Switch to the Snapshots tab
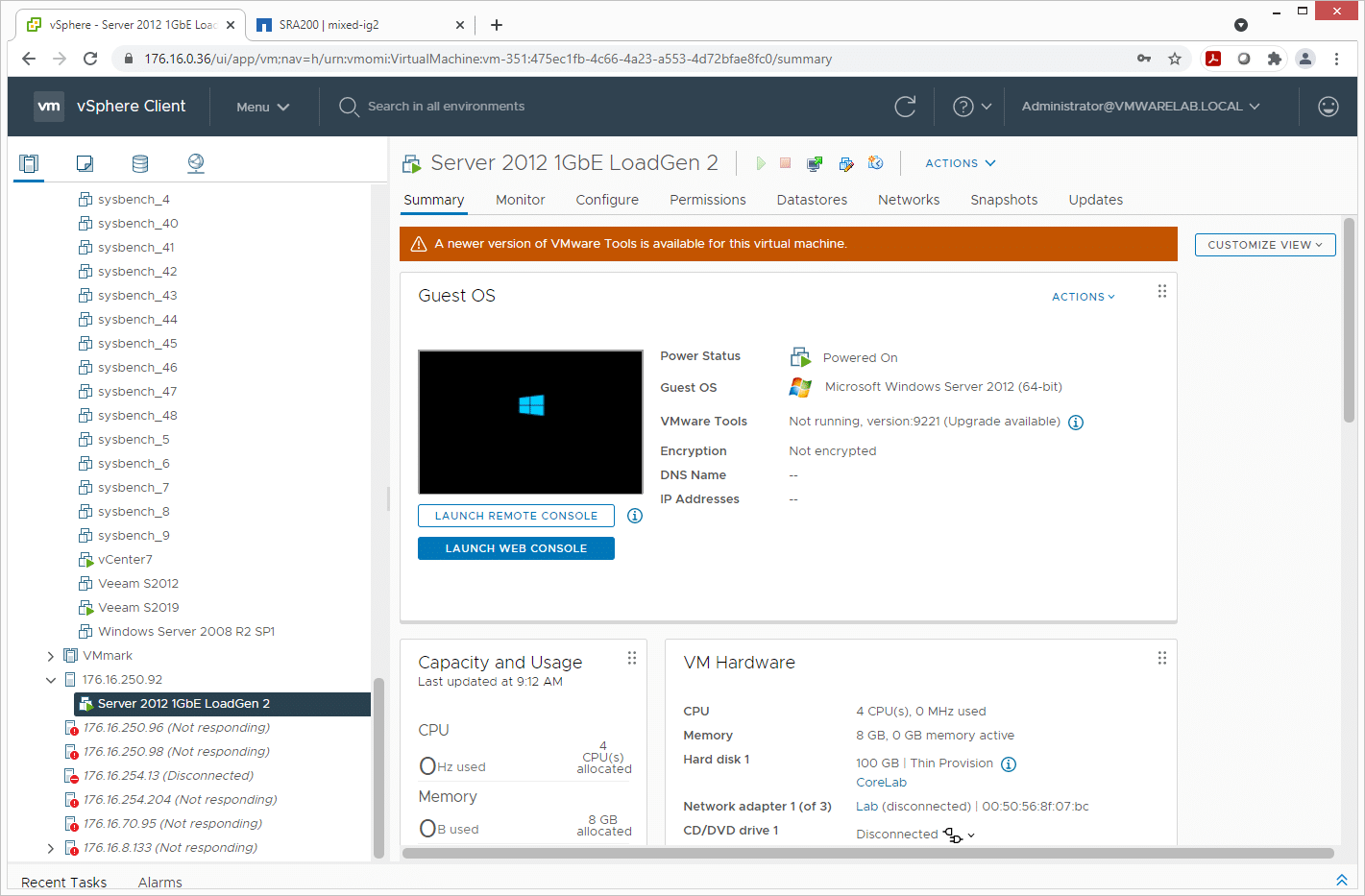This screenshot has width=1365, height=896. click(x=1004, y=200)
